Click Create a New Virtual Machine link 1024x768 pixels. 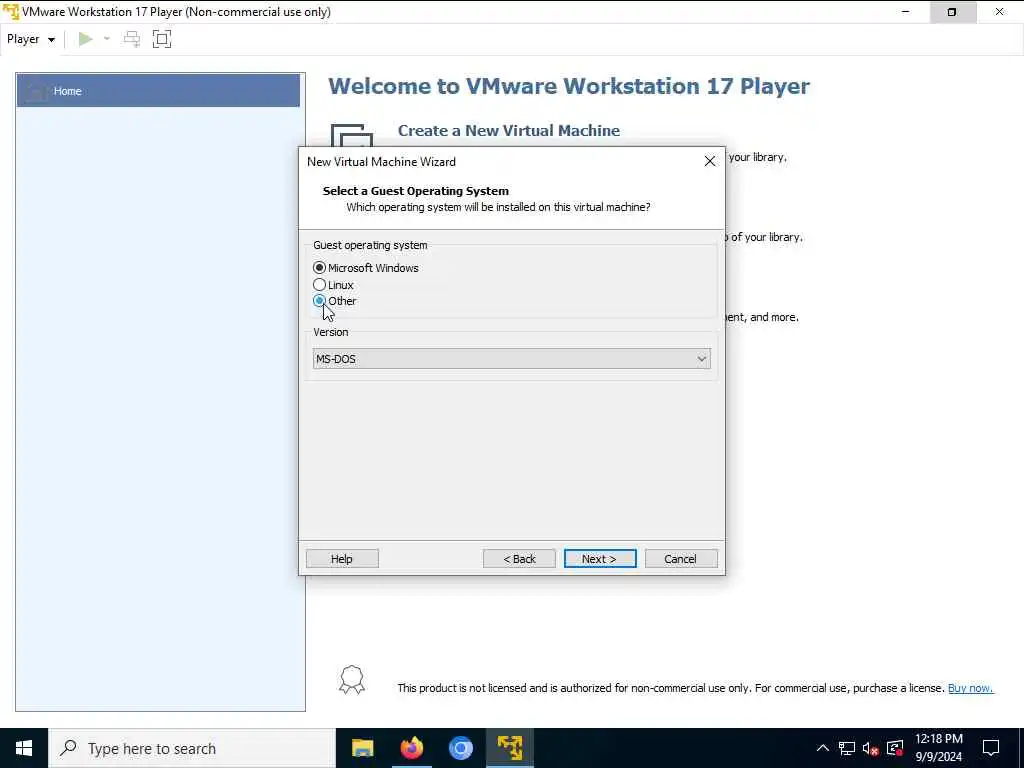[x=509, y=131]
